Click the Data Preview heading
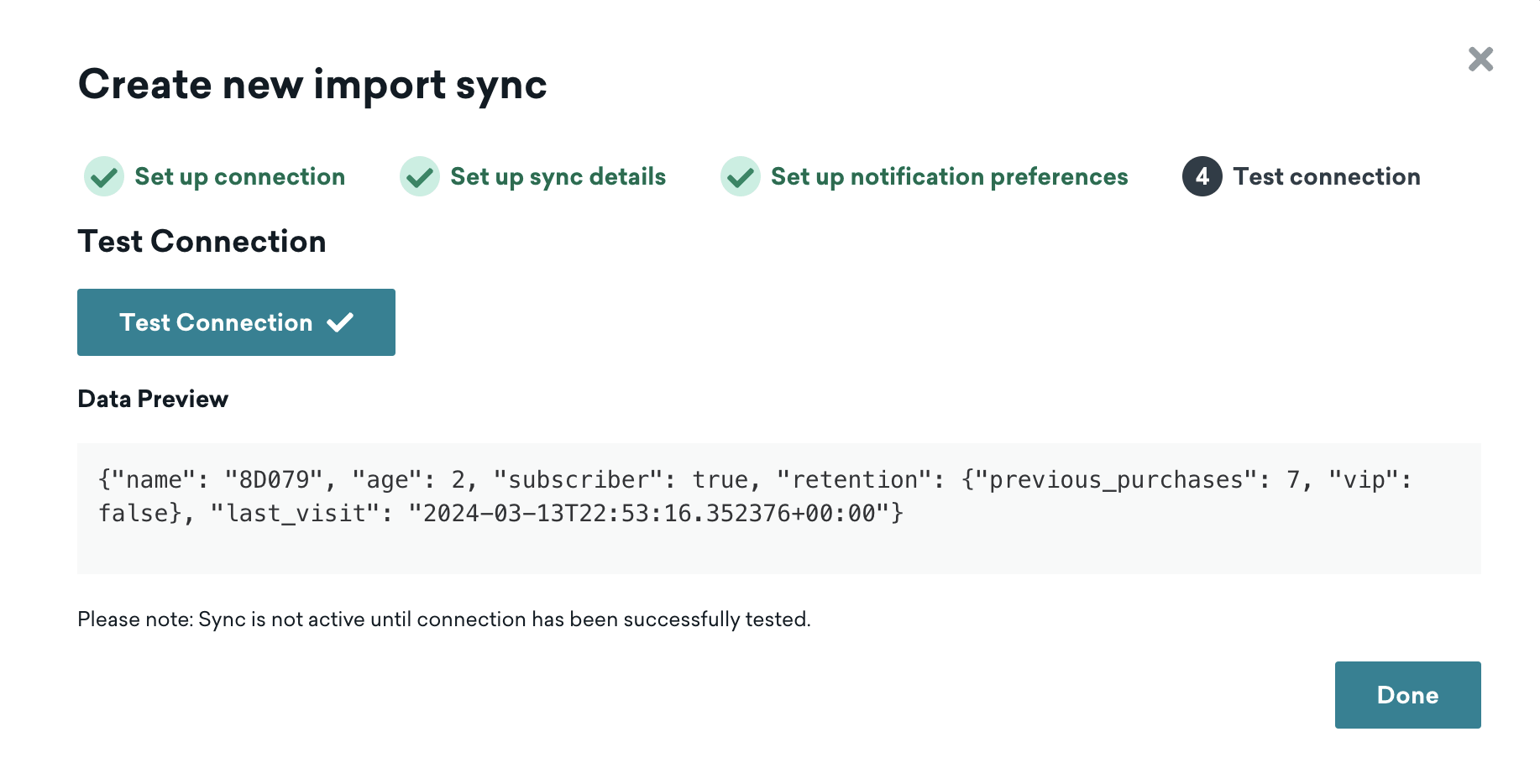The height and width of the screenshot is (784, 1540). click(x=153, y=399)
